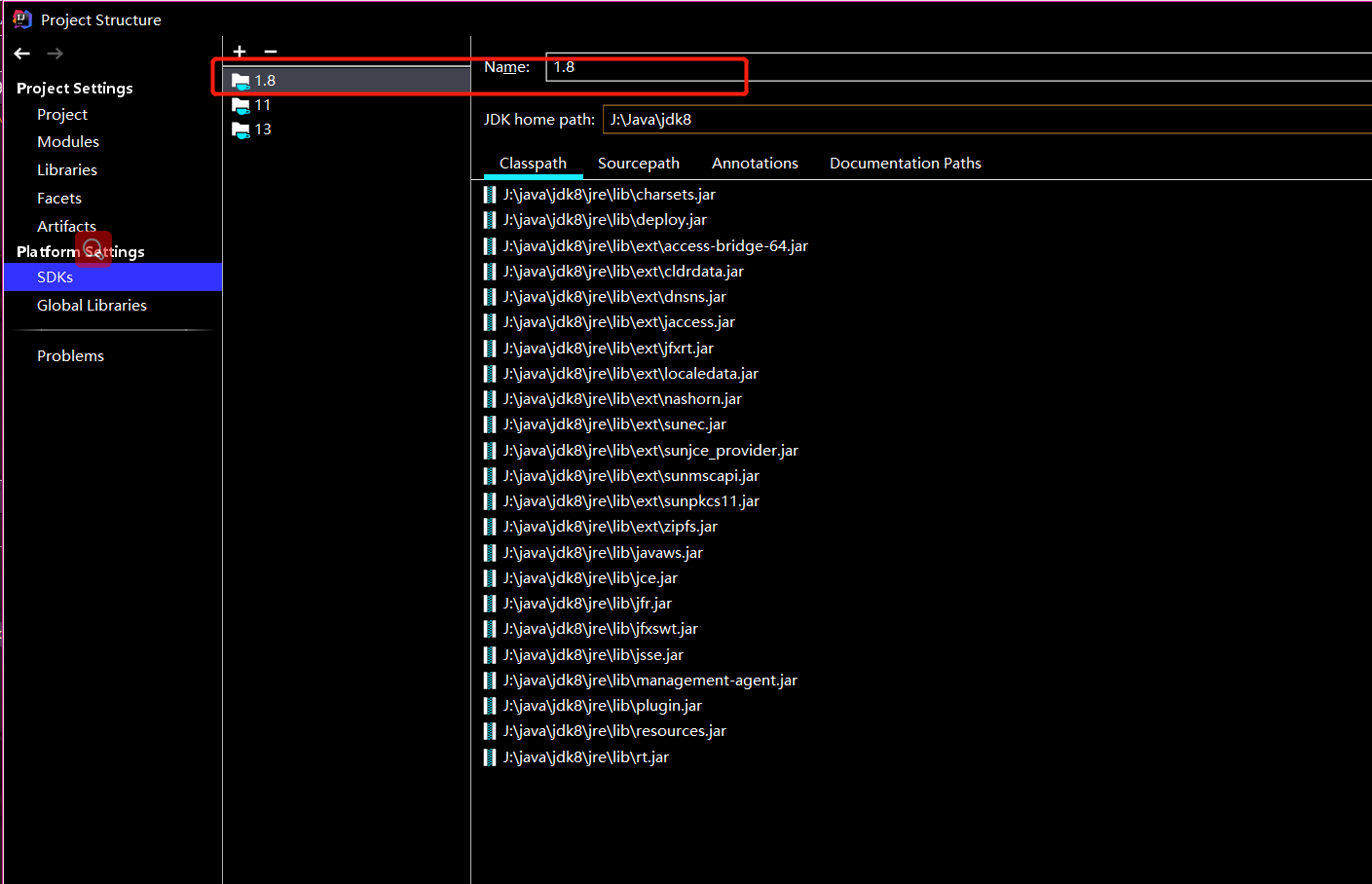Go forward with the right arrow
This screenshot has height=884, width=1372.
[56, 54]
